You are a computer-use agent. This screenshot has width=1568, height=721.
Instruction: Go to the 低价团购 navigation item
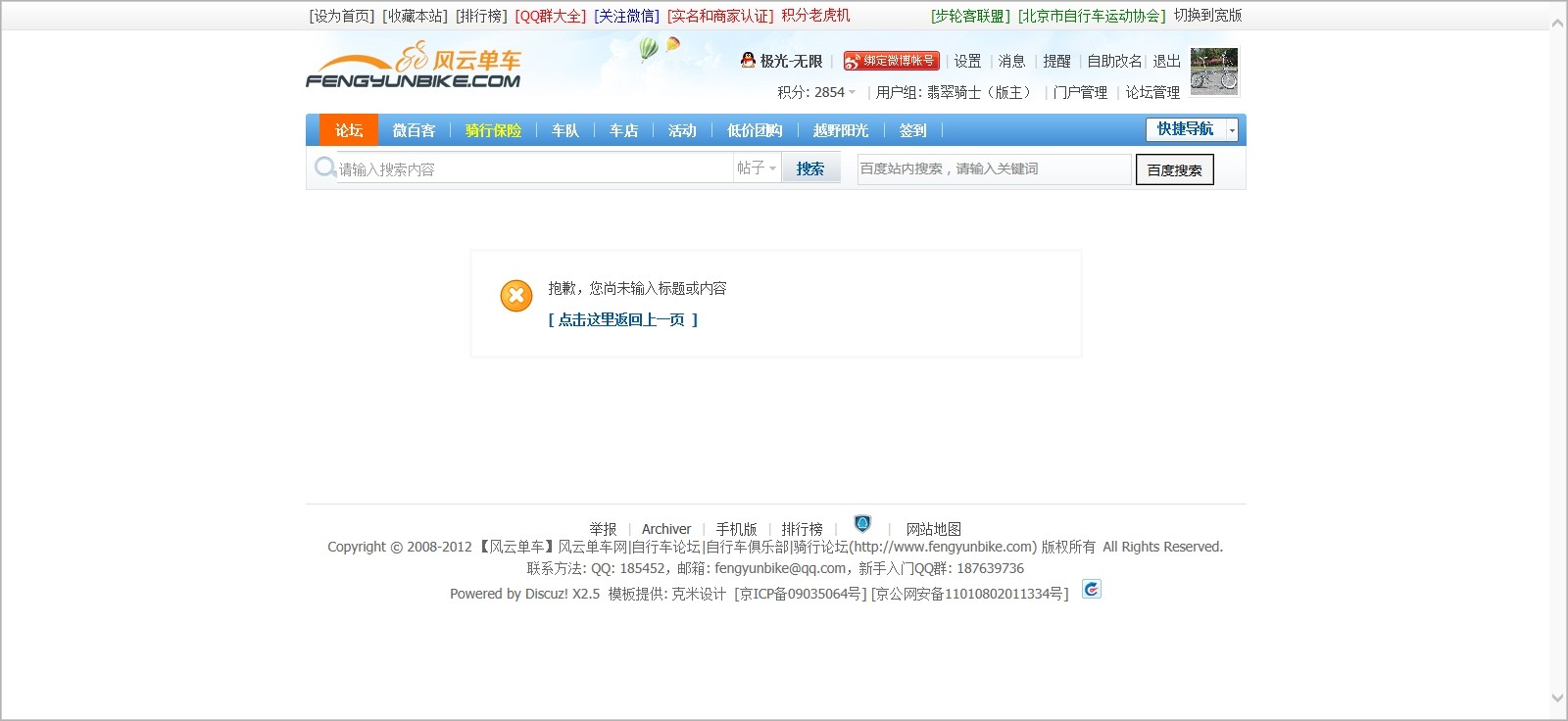(754, 130)
